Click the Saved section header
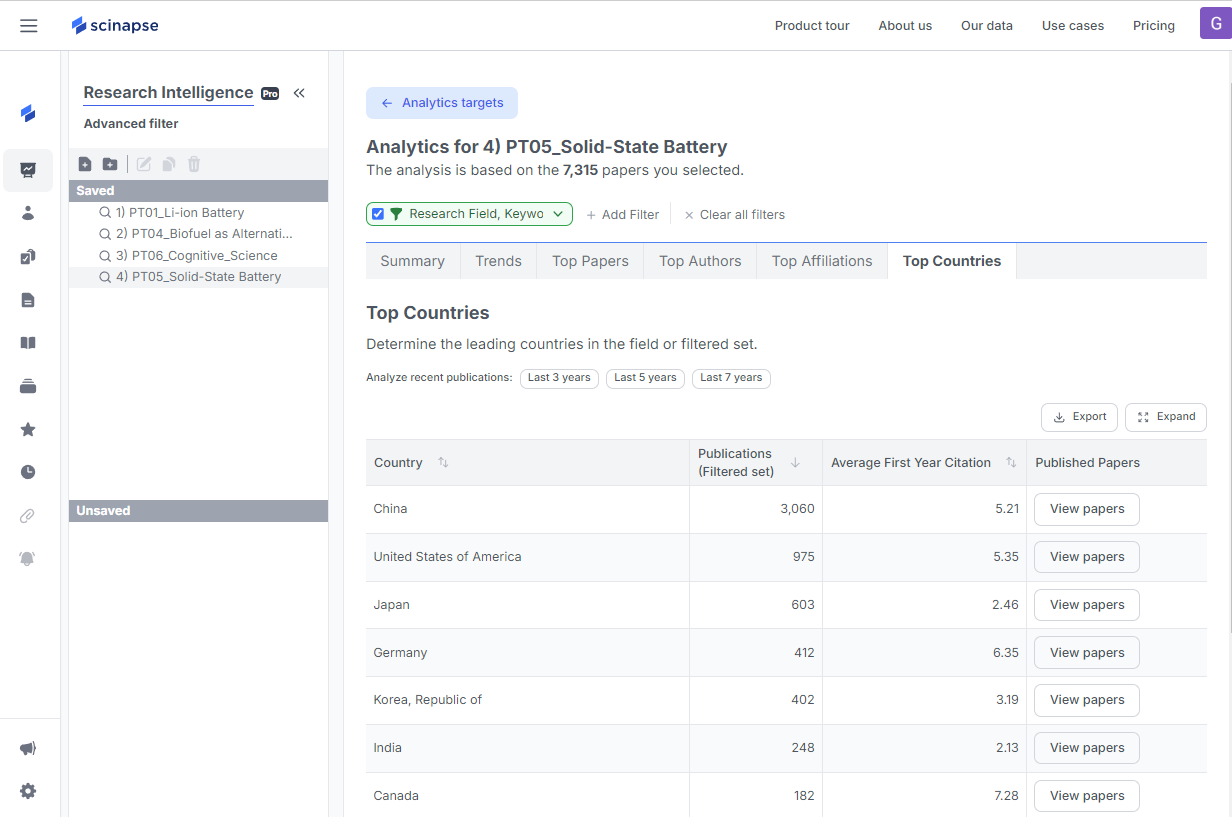This screenshot has width=1232, height=817. coord(198,191)
